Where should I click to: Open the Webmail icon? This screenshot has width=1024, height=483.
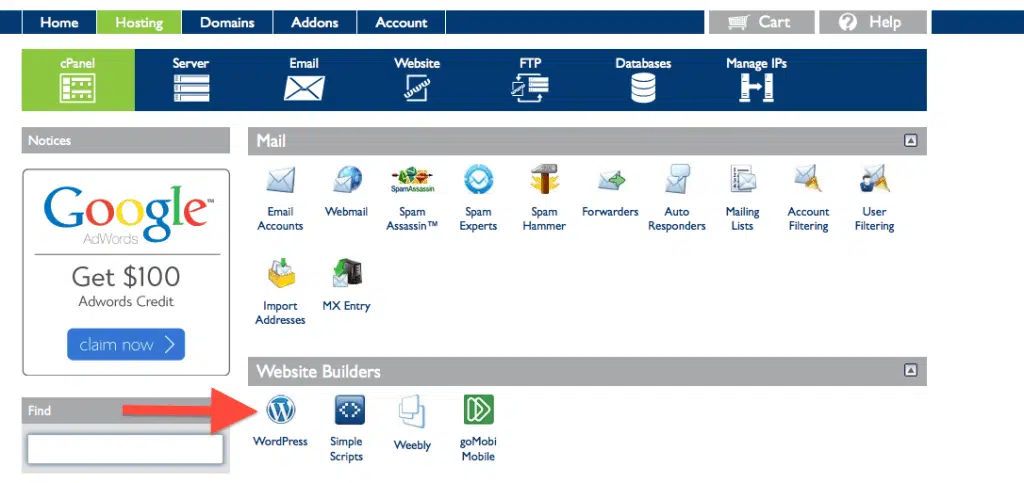346,181
